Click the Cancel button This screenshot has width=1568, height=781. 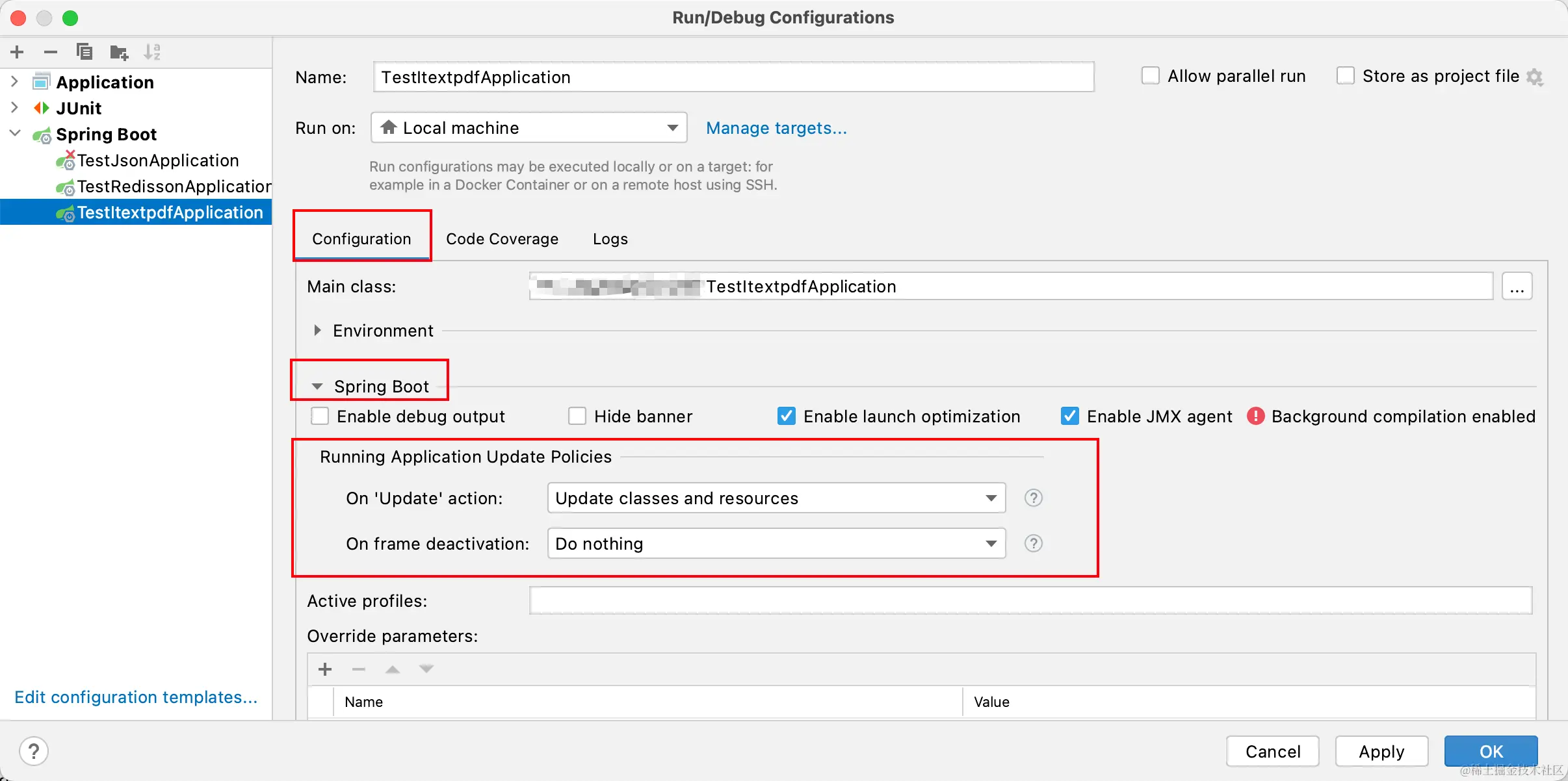(1273, 752)
